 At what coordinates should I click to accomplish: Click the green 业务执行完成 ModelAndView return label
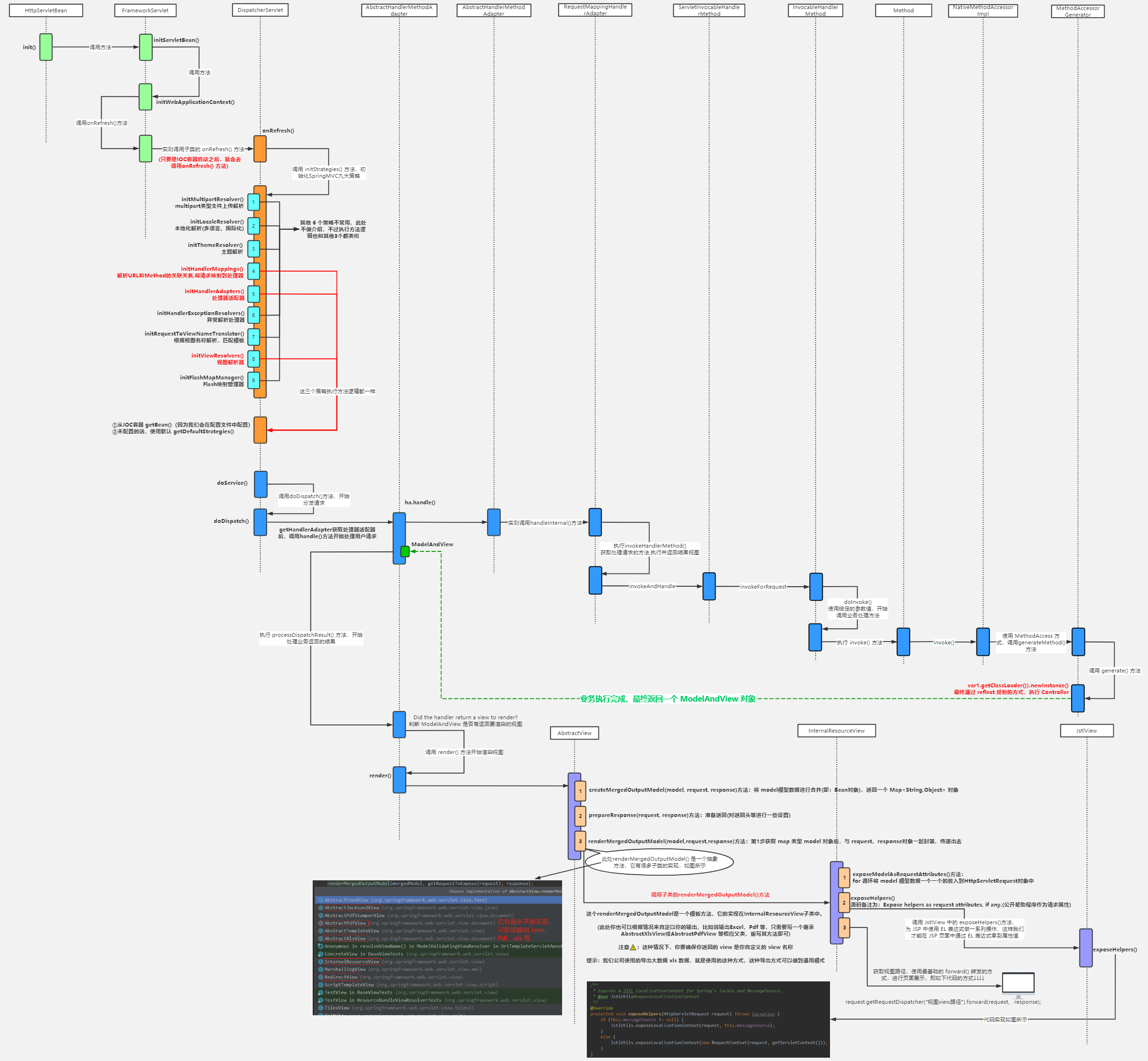[x=667, y=699]
